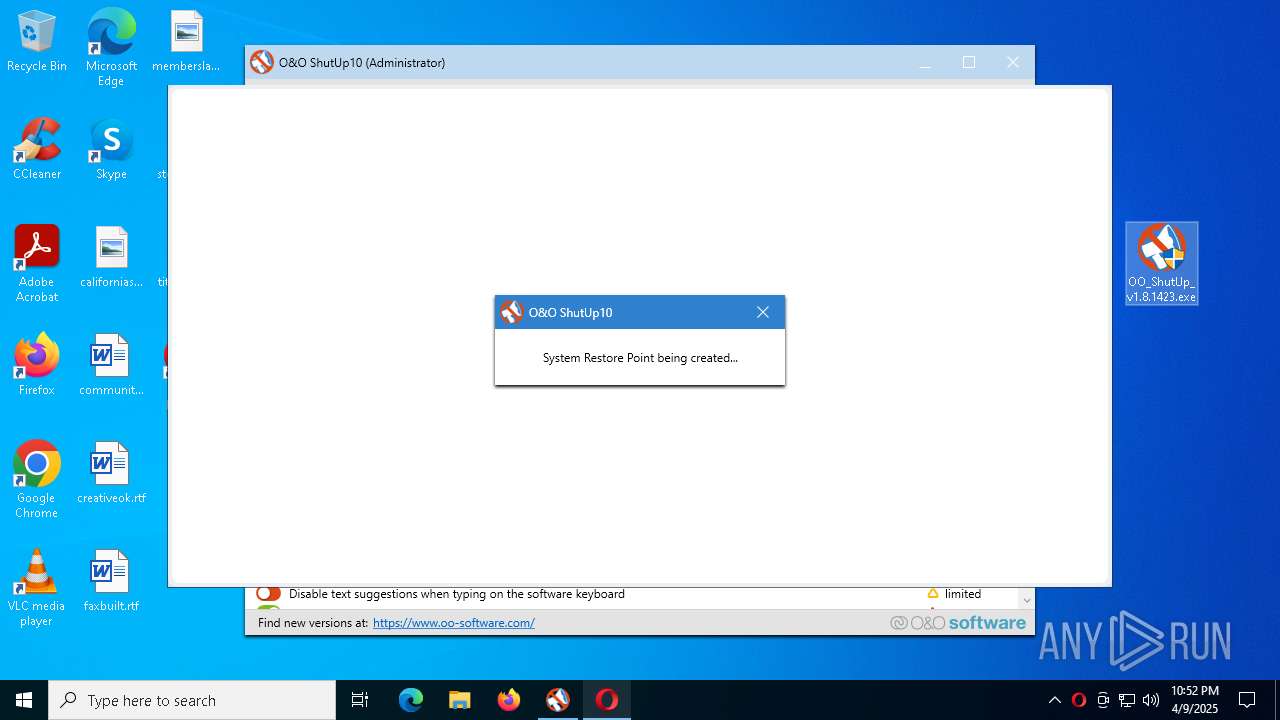Select OO_ShutUp_v1.8.1423.exe on desktop
The width and height of the screenshot is (1280, 720).
[1161, 263]
